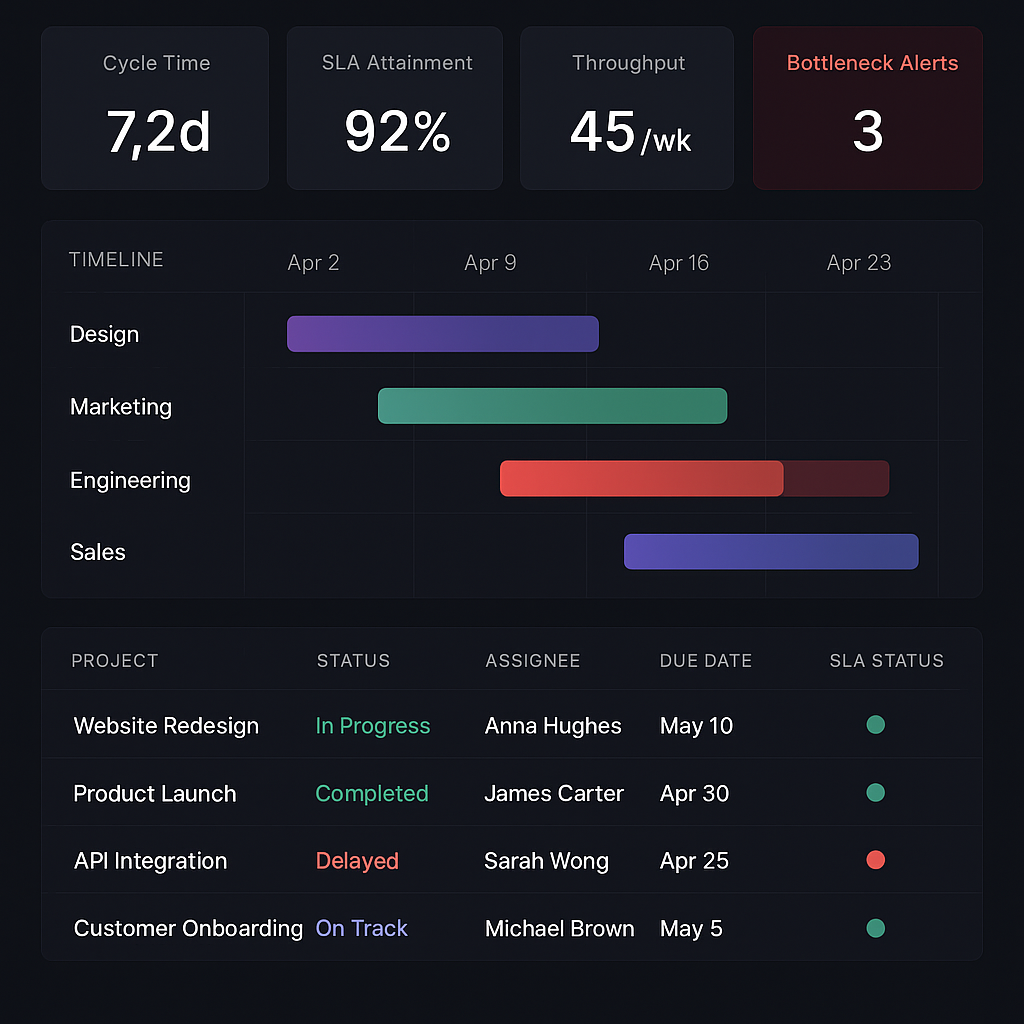Click the green SLA dot for Product Launch
This screenshot has height=1024, width=1024.
pos(875,793)
